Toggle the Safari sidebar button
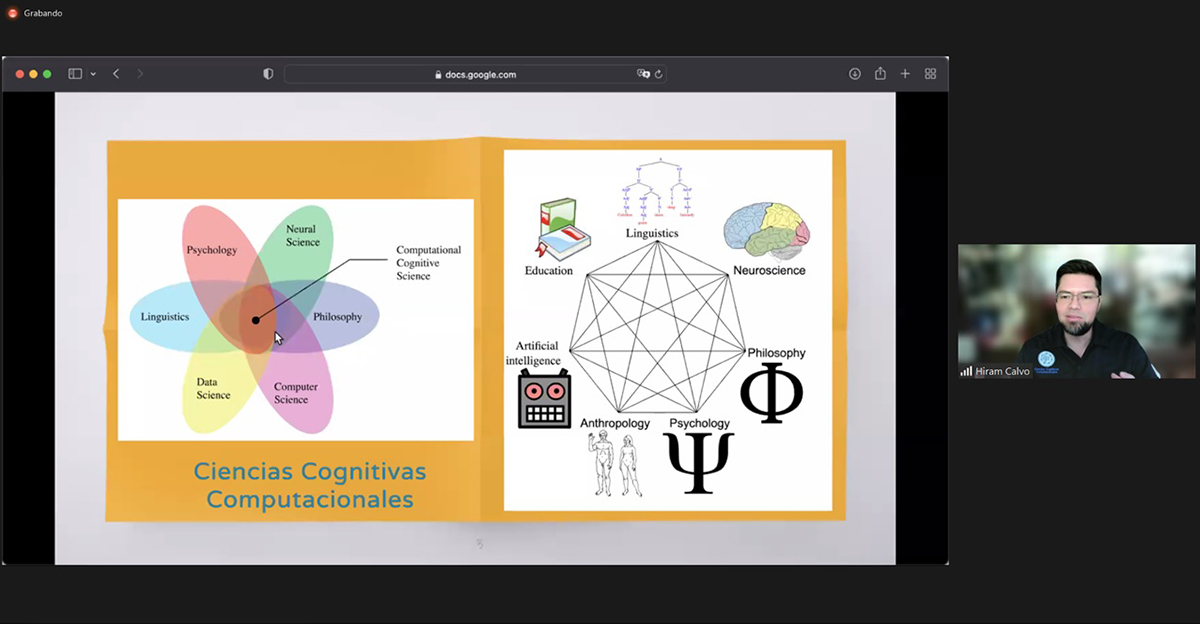Image resolution: width=1200 pixels, height=624 pixels. click(x=75, y=74)
